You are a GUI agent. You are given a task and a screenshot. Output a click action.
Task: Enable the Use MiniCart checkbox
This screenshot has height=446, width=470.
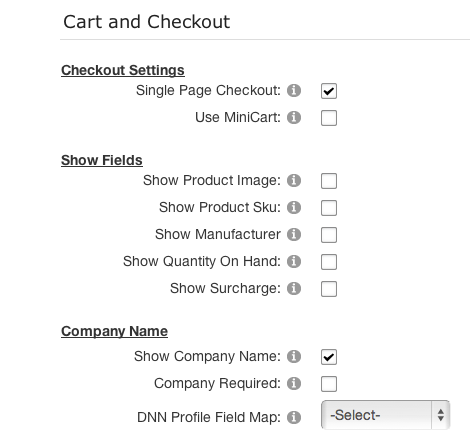(x=329, y=118)
